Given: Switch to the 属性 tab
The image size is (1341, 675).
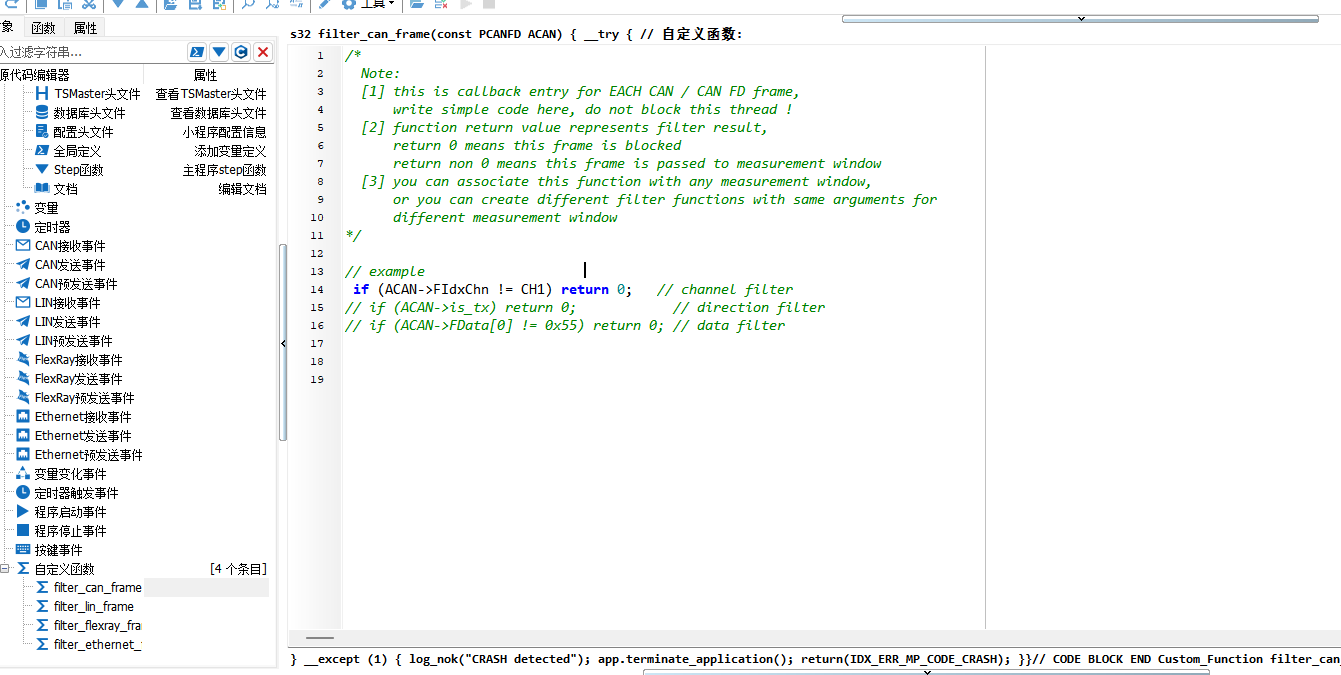Looking at the screenshot, I should pyautogui.click(x=86, y=28).
